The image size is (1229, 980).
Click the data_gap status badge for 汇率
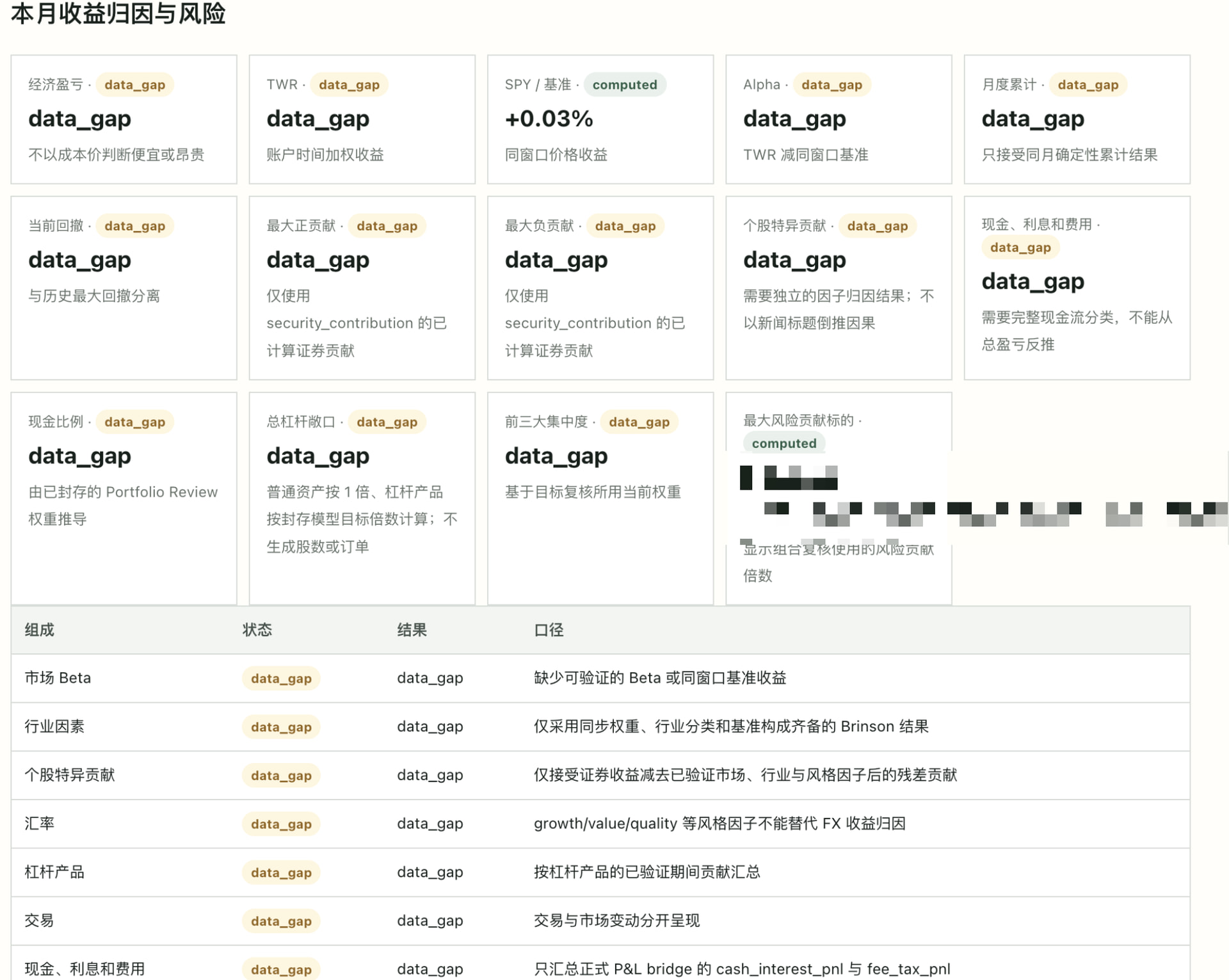pos(281,824)
